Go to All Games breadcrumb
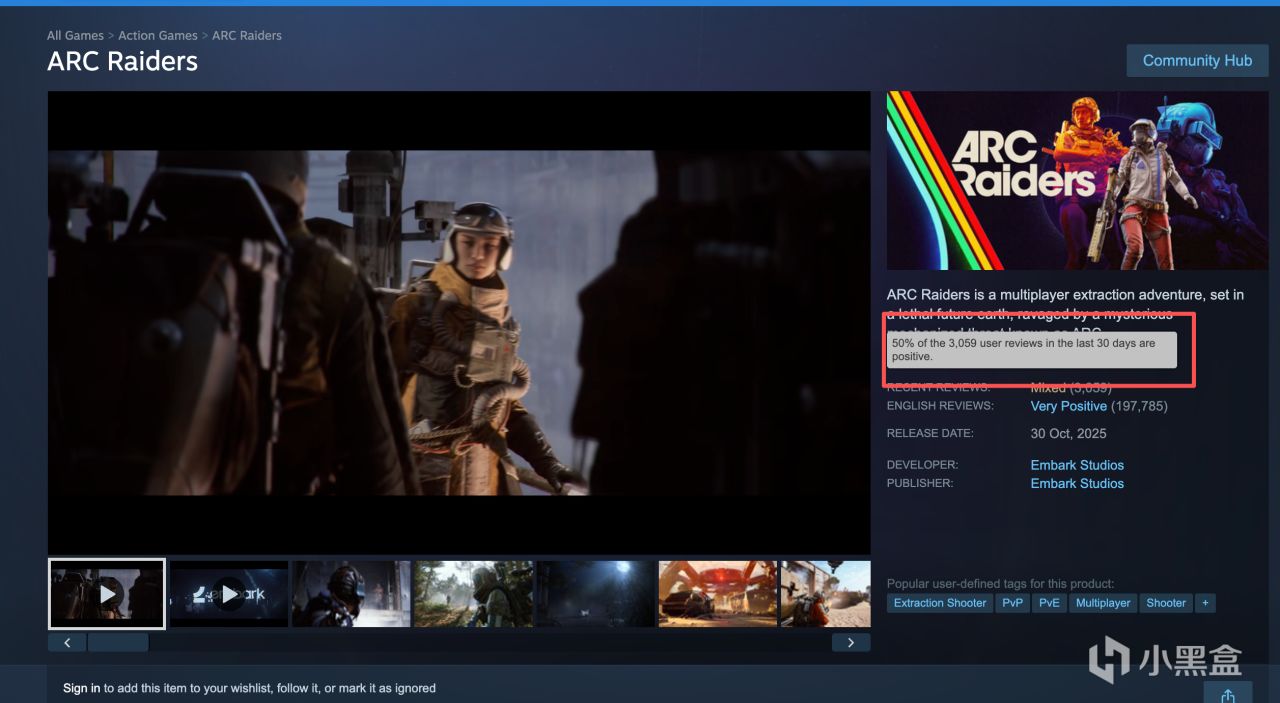 [75, 35]
